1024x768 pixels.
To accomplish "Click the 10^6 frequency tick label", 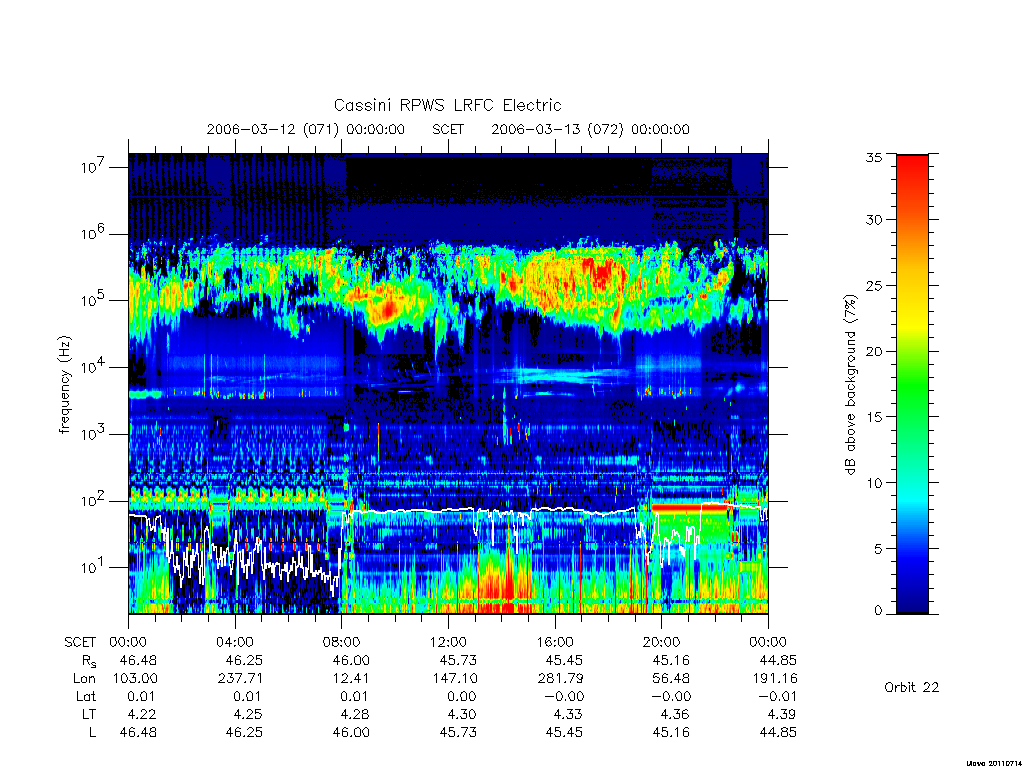I will (x=94, y=234).
